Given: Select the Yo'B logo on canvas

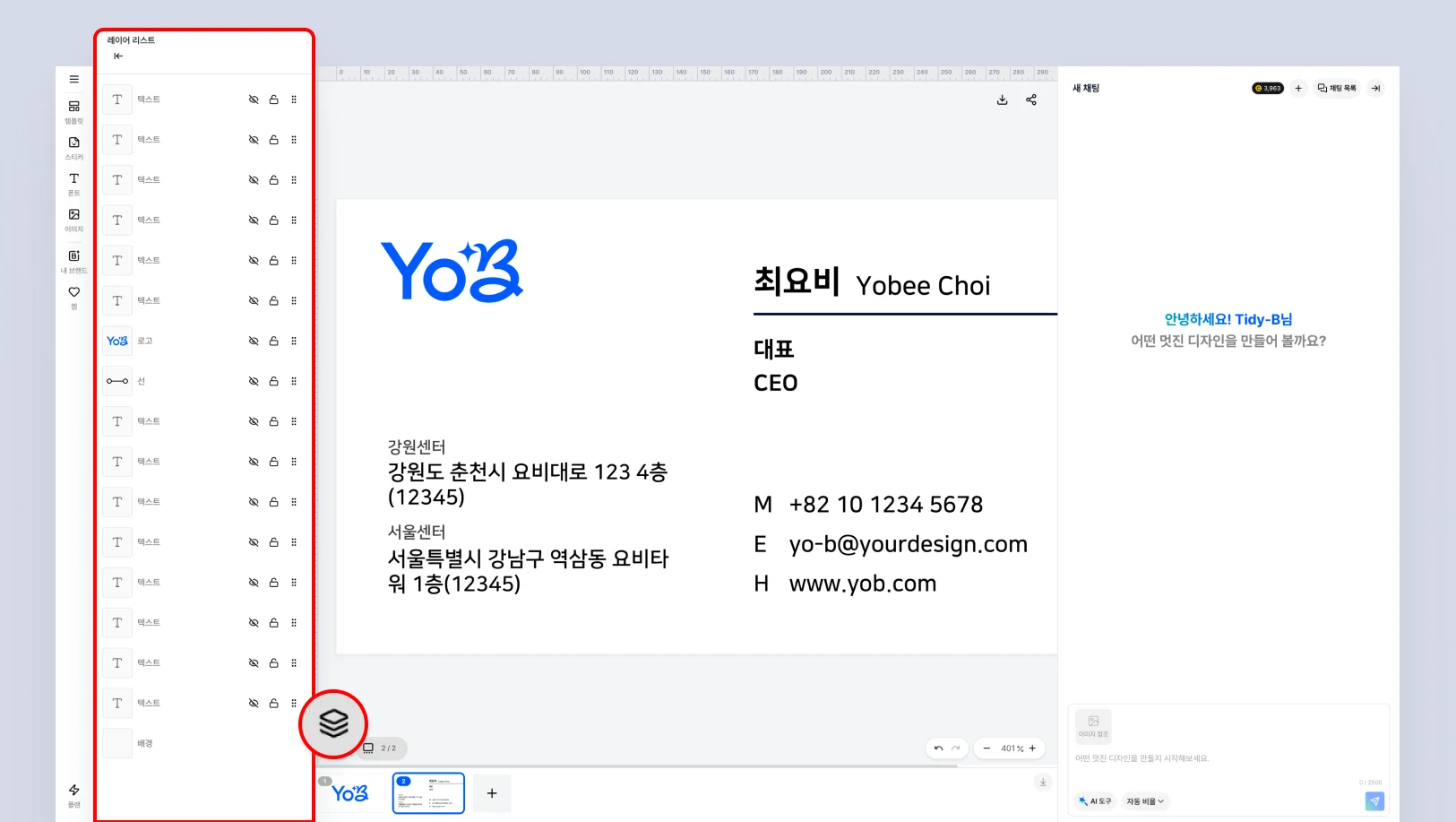Looking at the screenshot, I should click(452, 271).
